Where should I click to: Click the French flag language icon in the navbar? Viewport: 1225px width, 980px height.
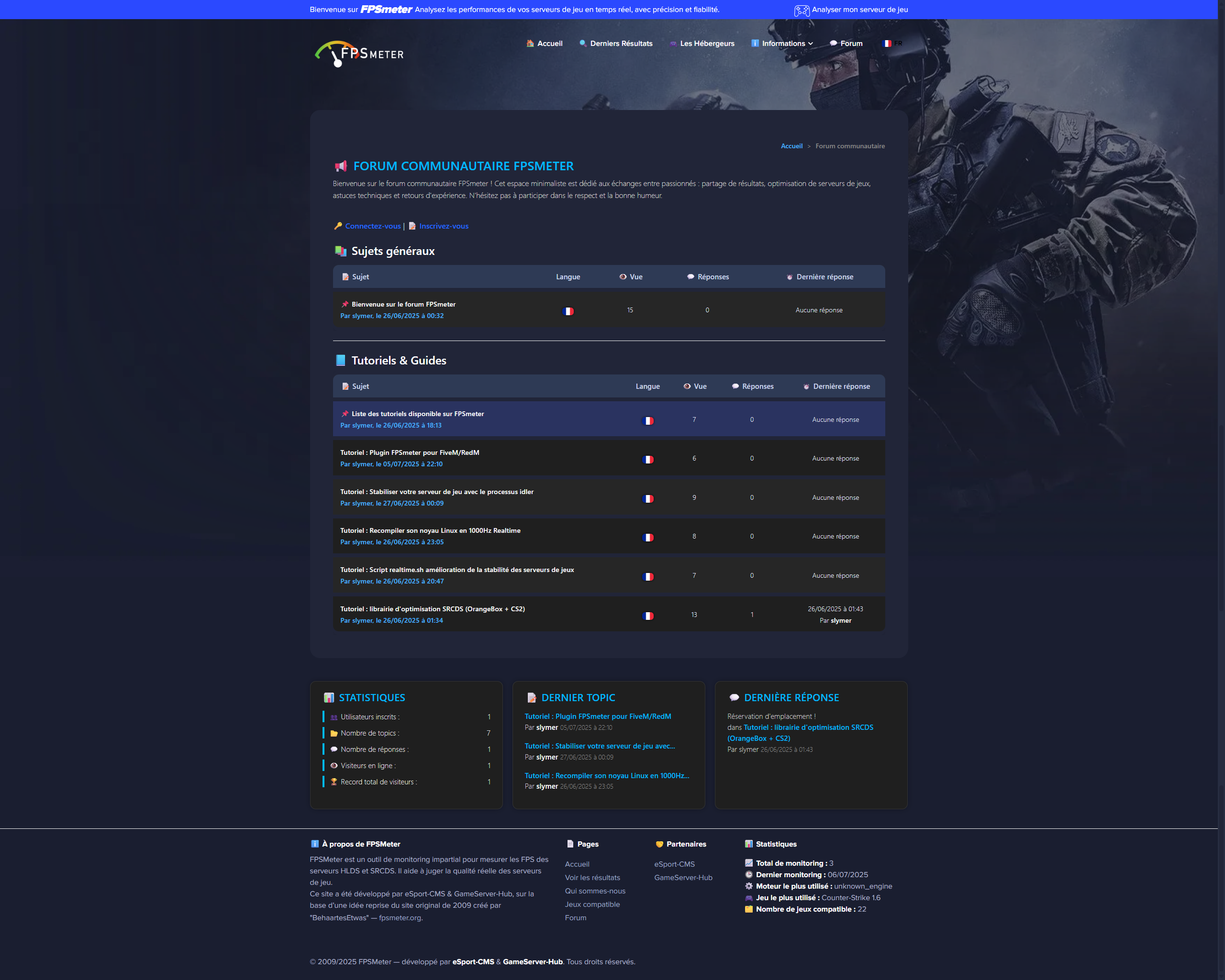click(886, 44)
